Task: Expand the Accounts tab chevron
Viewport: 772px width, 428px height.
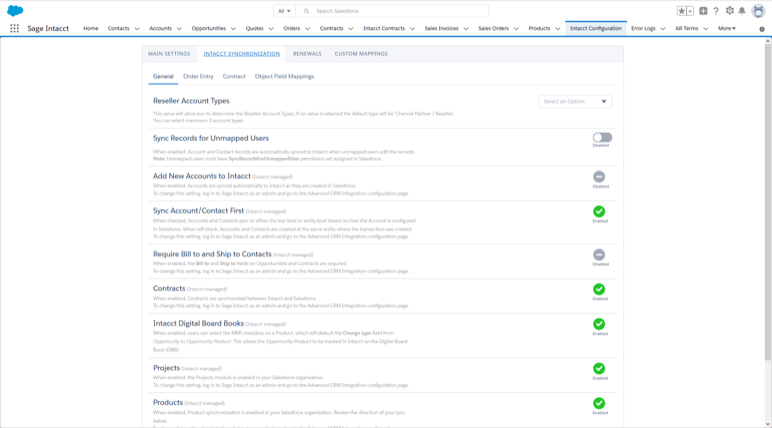Action: 179,29
